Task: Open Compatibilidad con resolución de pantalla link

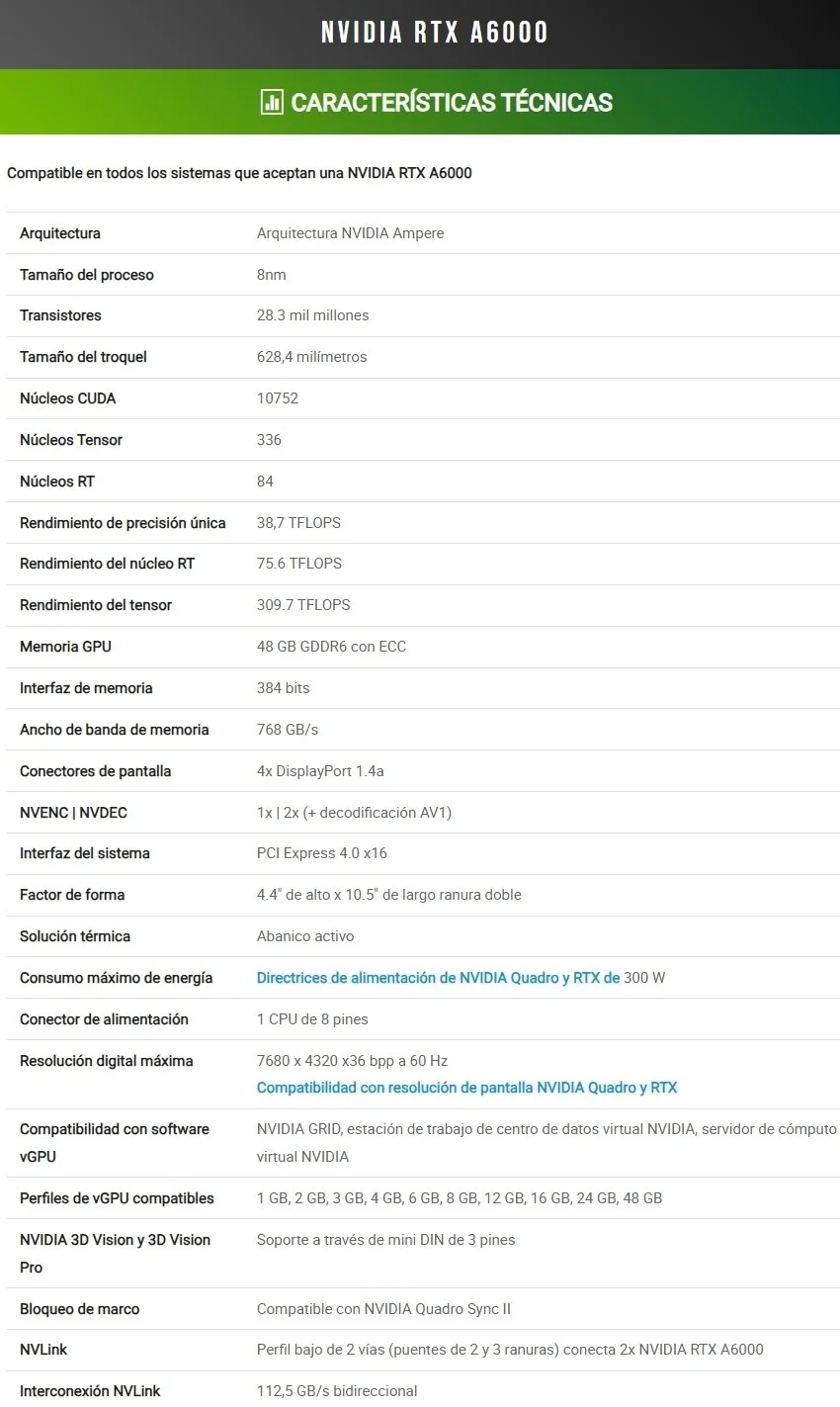Action: point(466,1088)
